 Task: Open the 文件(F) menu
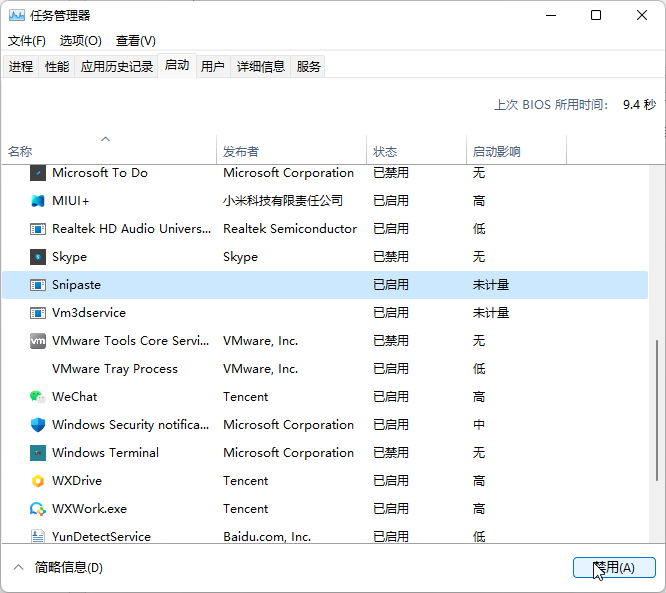click(27, 41)
